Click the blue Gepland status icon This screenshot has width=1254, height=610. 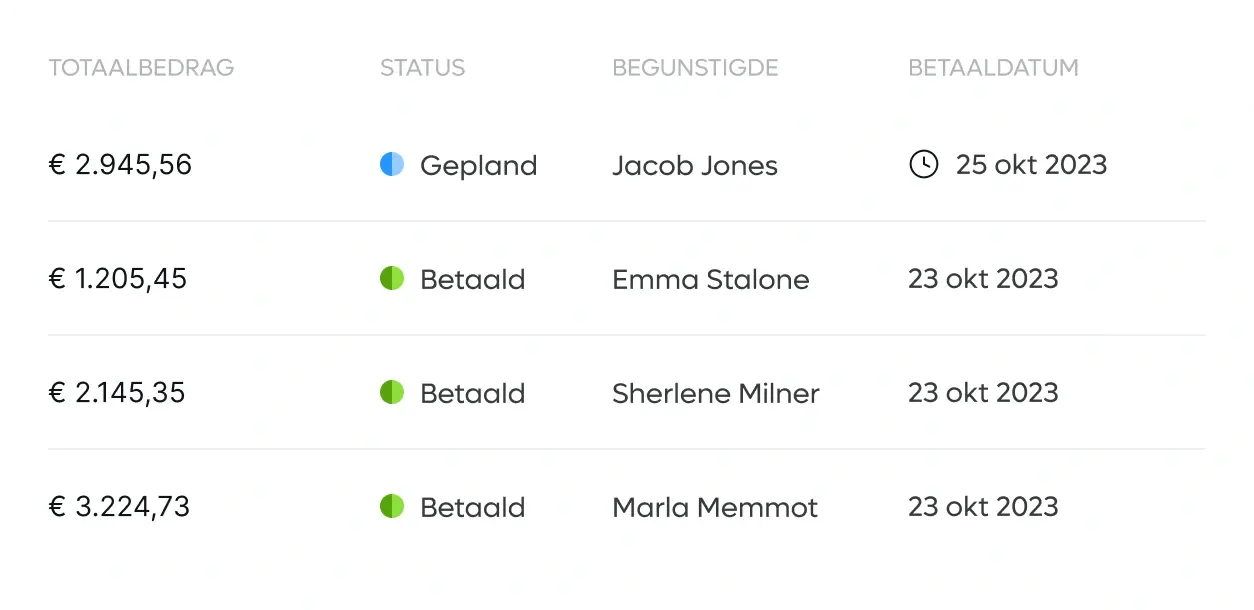tap(392, 165)
